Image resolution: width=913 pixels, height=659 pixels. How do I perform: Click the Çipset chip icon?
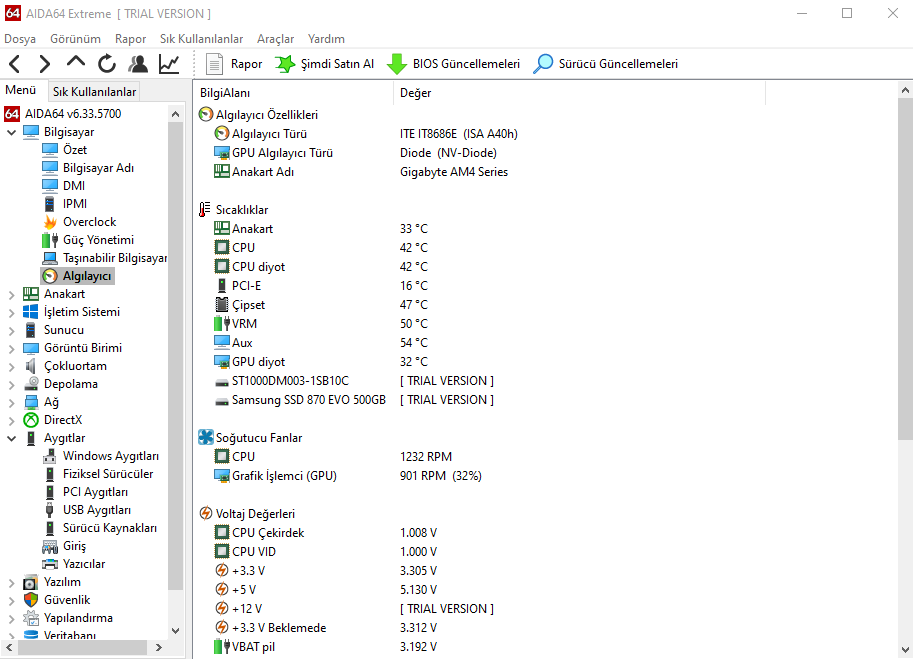click(x=222, y=304)
